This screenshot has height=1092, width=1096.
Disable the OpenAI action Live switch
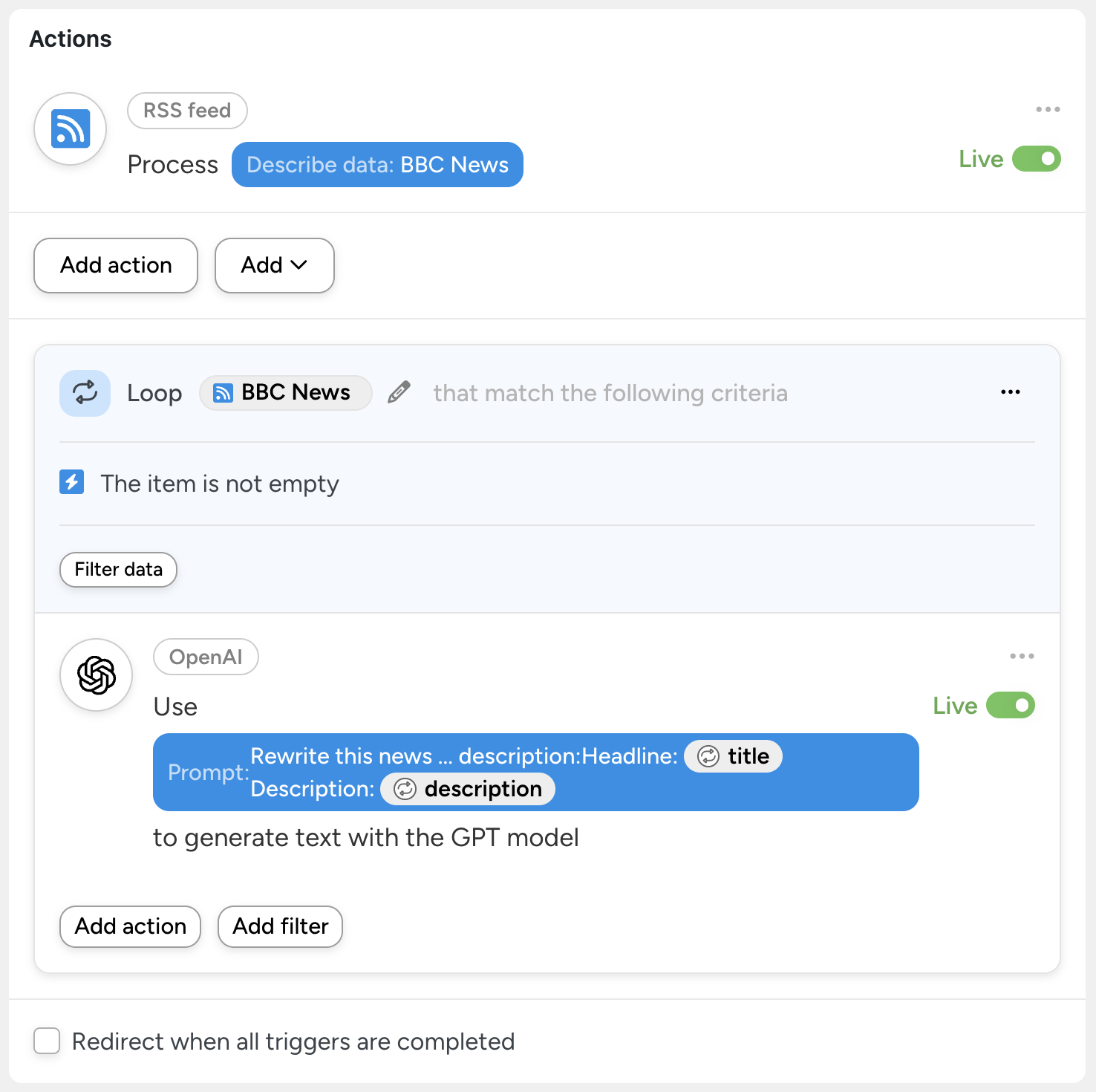(1011, 705)
